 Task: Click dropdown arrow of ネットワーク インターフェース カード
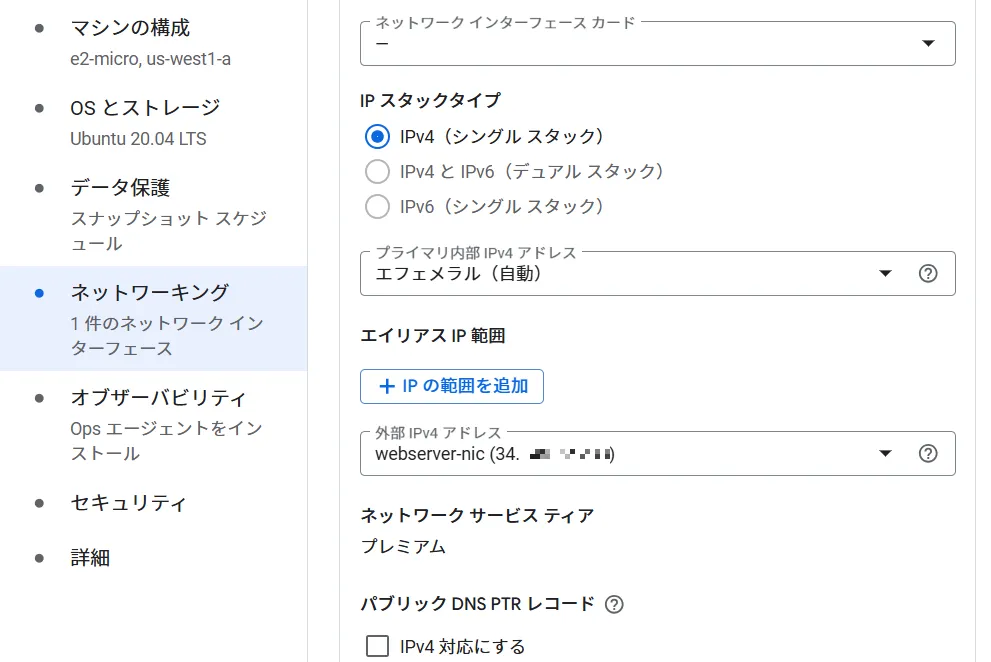(928, 43)
